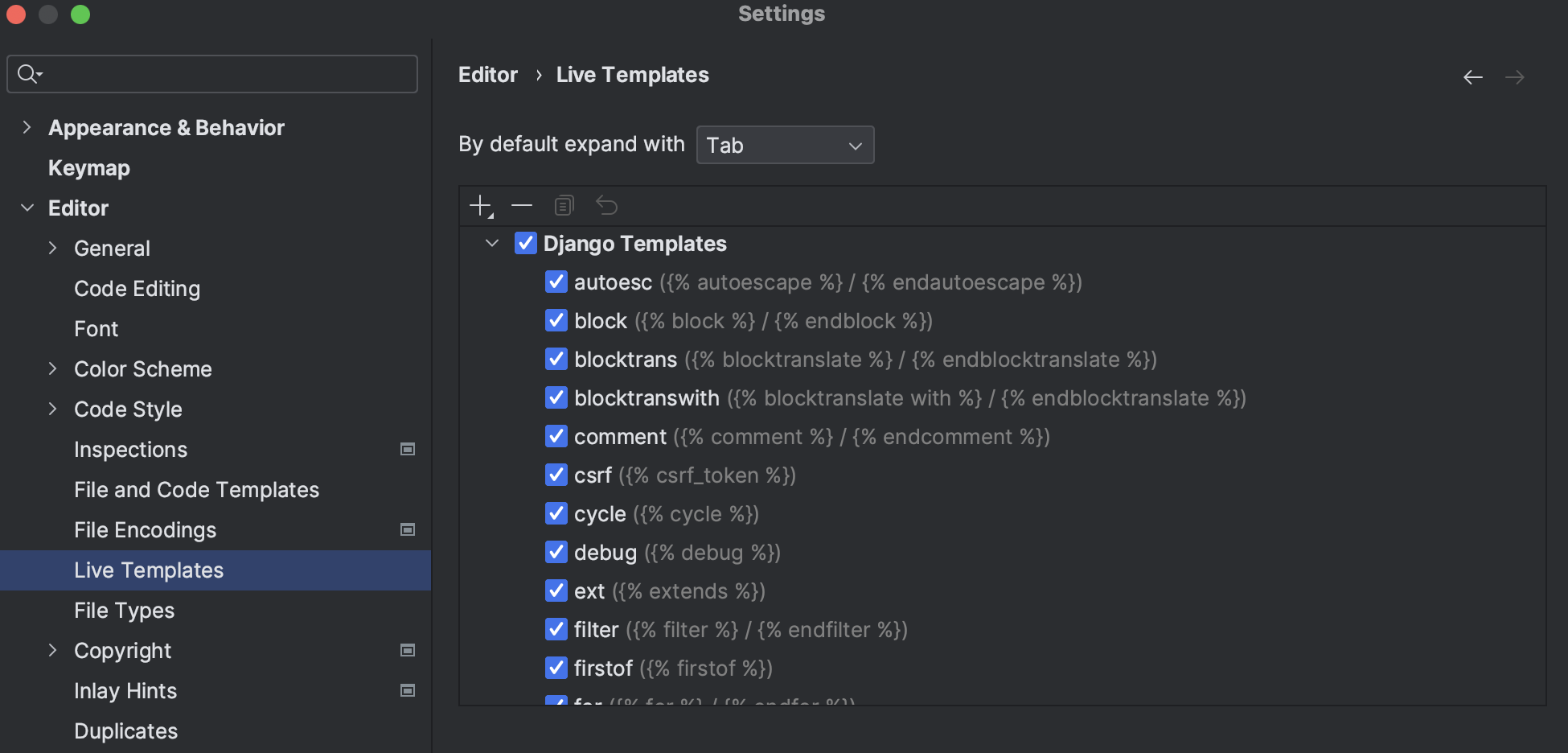
Task: Click the settings search field
Action: [212, 74]
